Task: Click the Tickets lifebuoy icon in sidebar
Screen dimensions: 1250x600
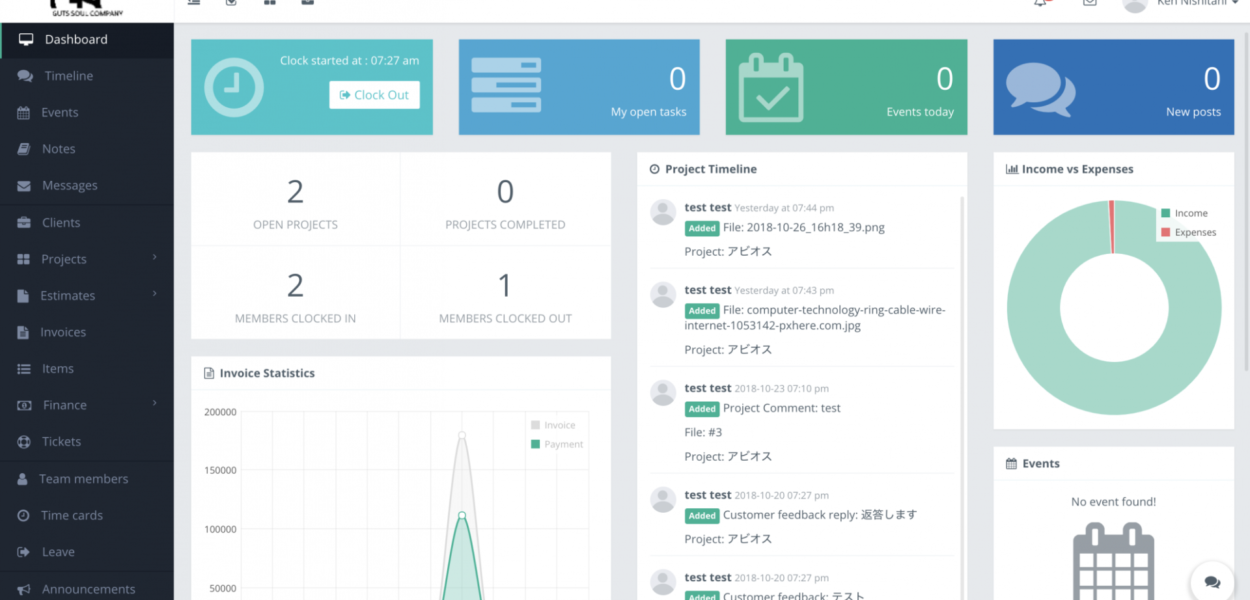Action: 23,442
